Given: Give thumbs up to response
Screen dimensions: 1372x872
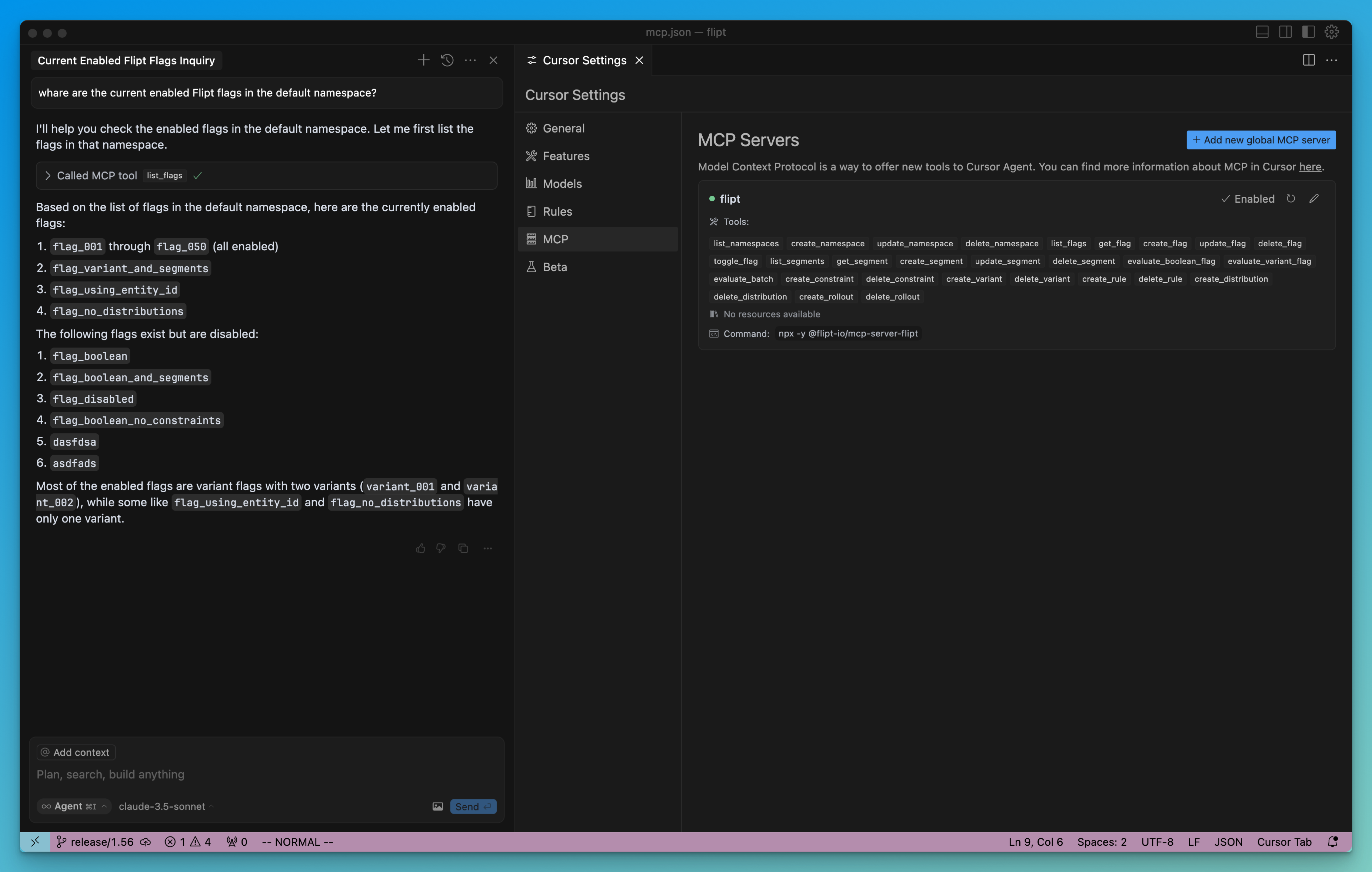Looking at the screenshot, I should tap(421, 548).
